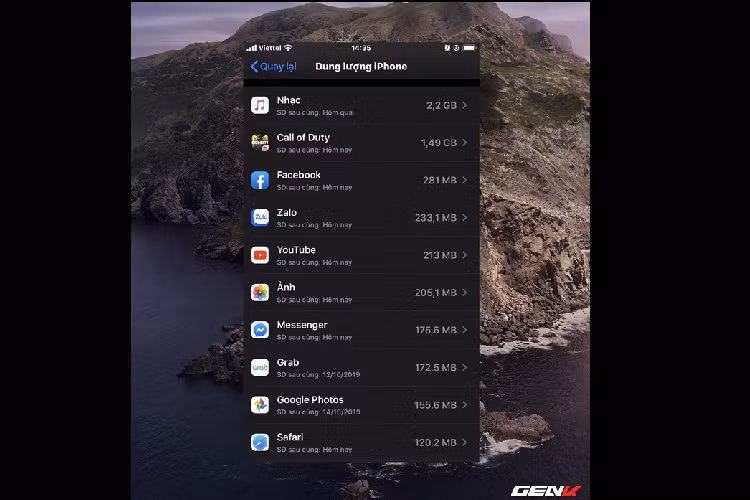750x500 pixels.
Task: Tap the alarm icon in status bar
Action: [447, 48]
